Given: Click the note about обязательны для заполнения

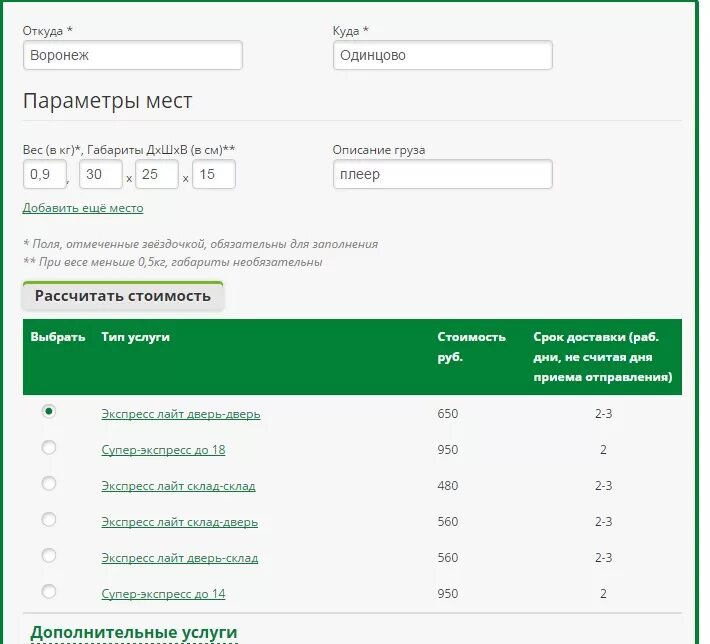Looking at the screenshot, I should pos(200,244).
